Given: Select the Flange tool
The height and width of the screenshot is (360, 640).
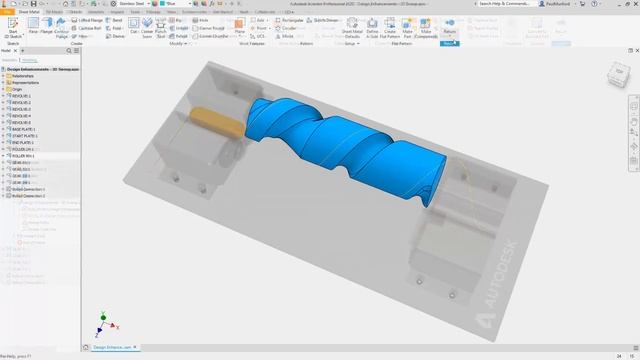Looking at the screenshot, I should click(47, 26).
